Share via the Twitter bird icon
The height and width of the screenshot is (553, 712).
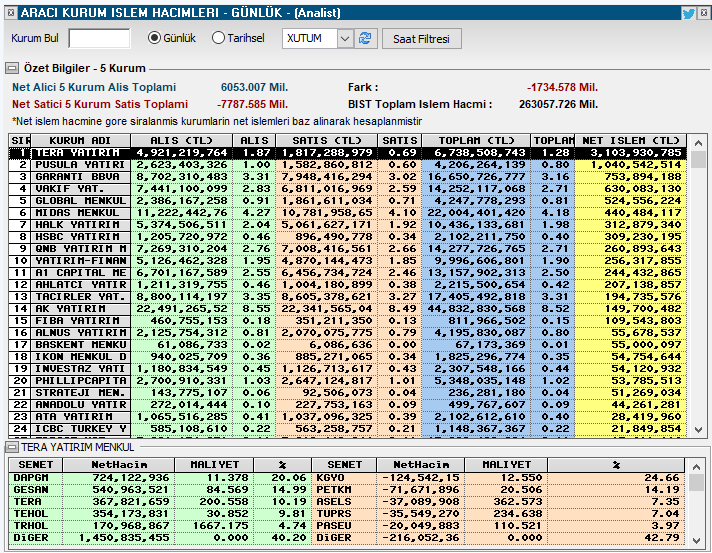[688, 13]
